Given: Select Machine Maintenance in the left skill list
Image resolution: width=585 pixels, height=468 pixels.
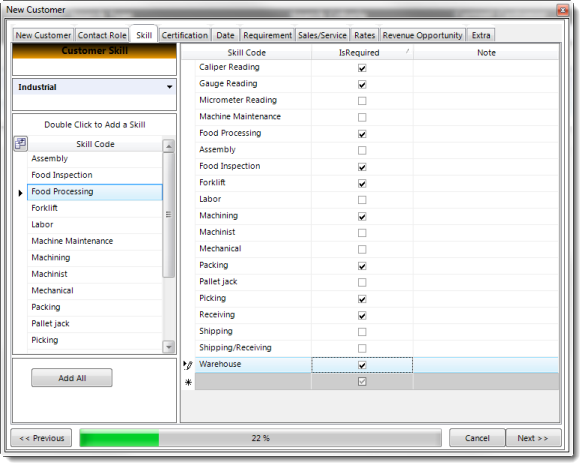Looking at the screenshot, I should pyautogui.click(x=95, y=241).
